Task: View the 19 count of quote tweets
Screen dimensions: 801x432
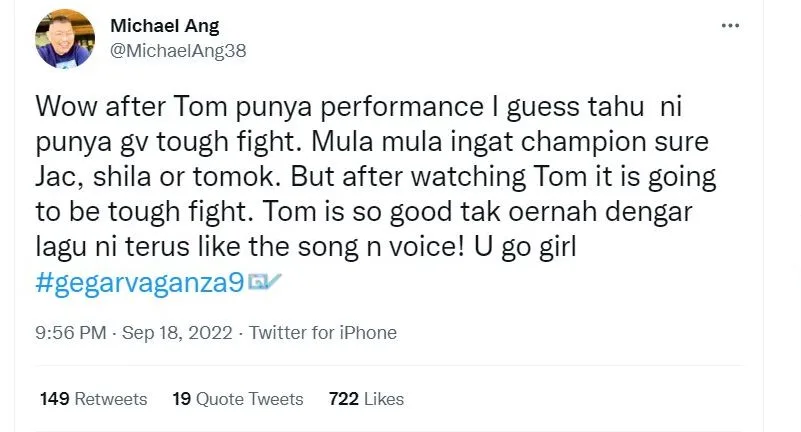Action: tap(181, 399)
